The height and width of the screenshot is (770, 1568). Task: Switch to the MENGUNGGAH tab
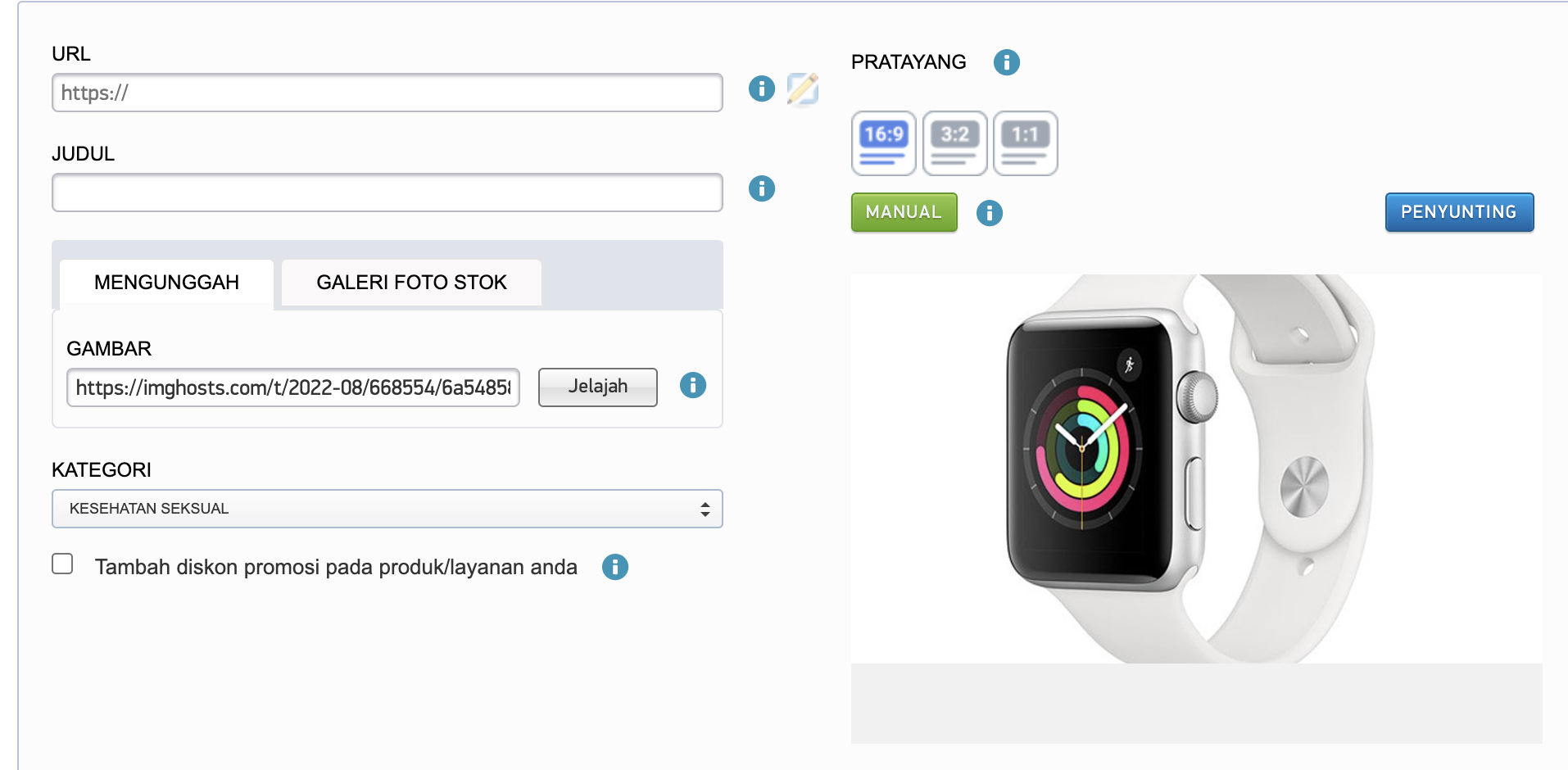click(x=166, y=283)
